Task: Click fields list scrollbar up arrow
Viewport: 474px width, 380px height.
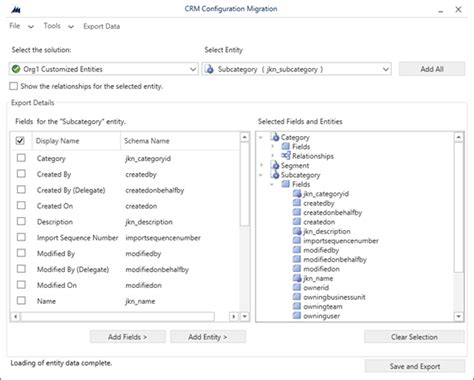Action: (245, 137)
